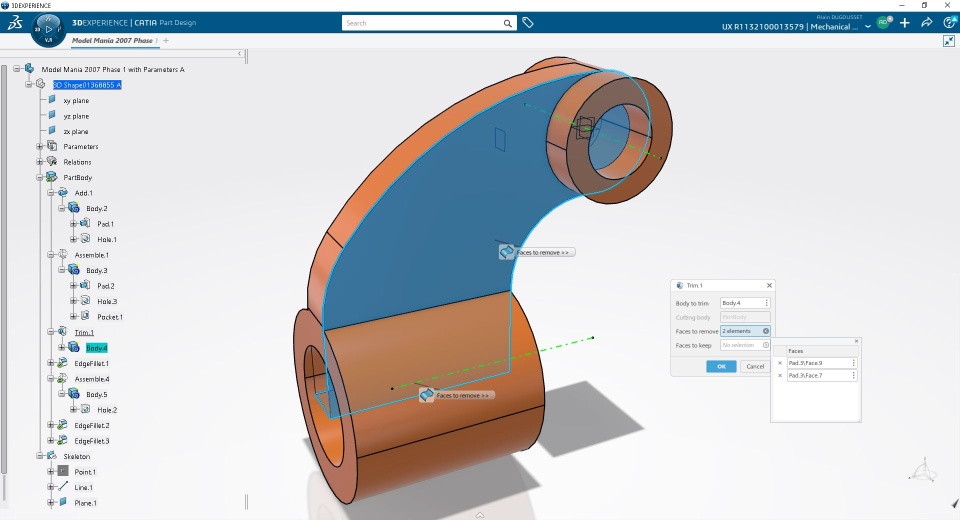This screenshot has width=960, height=520.
Task: Remove Pad.3\Face.9 from faces list
Action: point(779,363)
